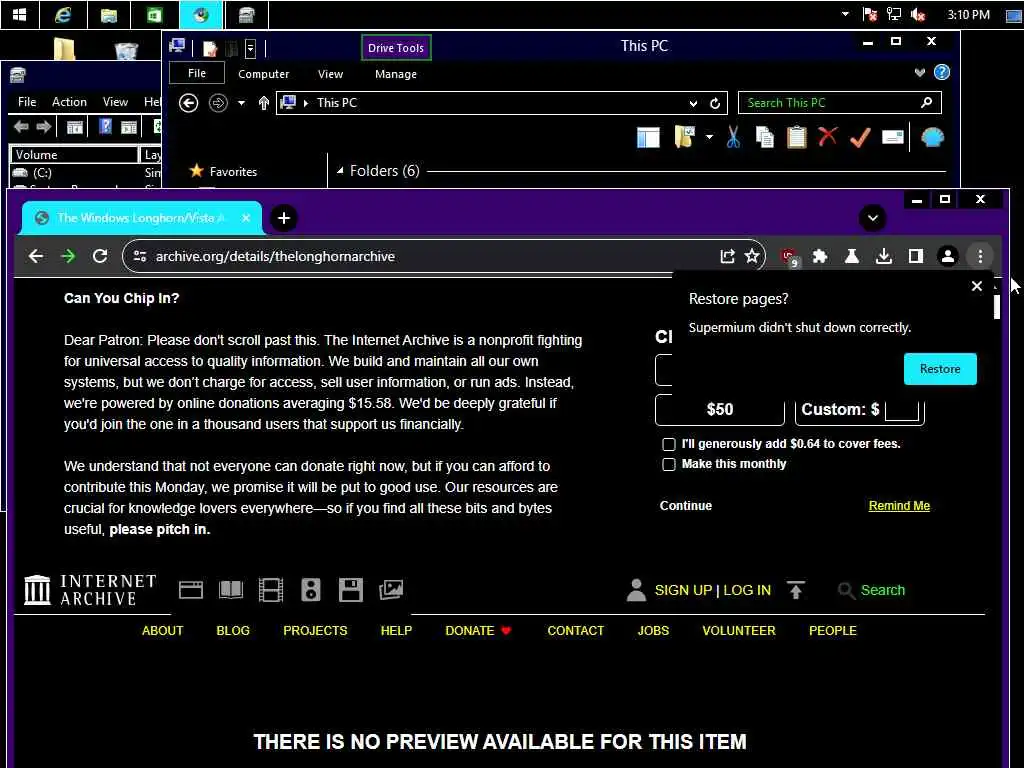Open the Computer ribbon tab
The width and height of the screenshot is (1024, 768).
(263, 74)
